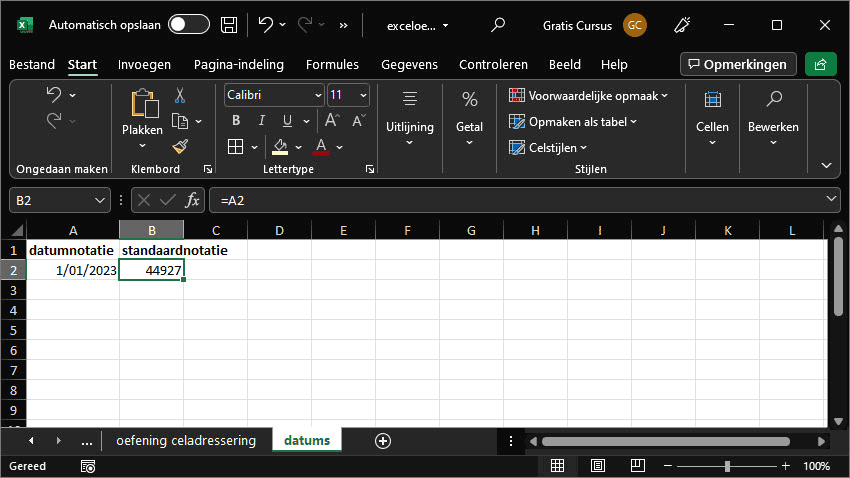This screenshot has height=478, width=850.
Task: Toggle Italic formatting
Action: pos(261,120)
